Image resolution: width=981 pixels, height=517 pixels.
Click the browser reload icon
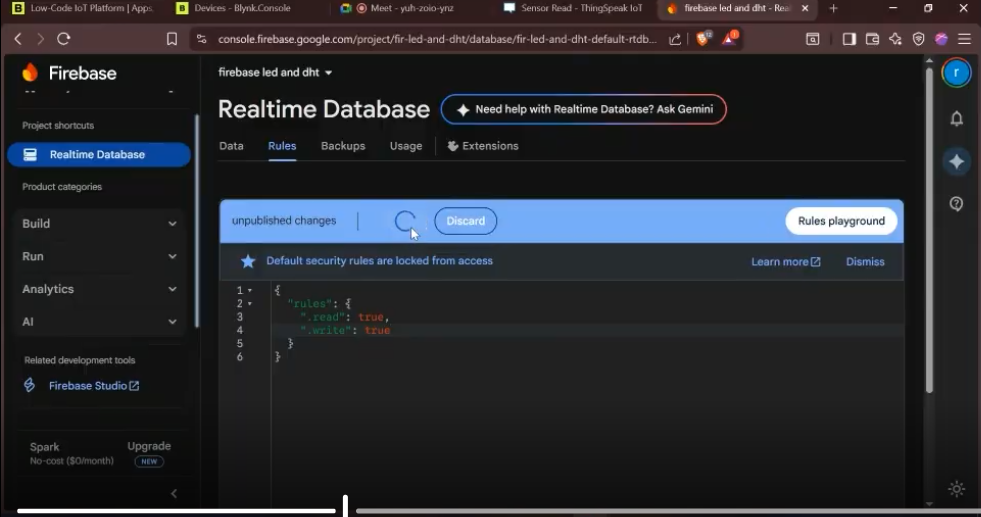64,39
